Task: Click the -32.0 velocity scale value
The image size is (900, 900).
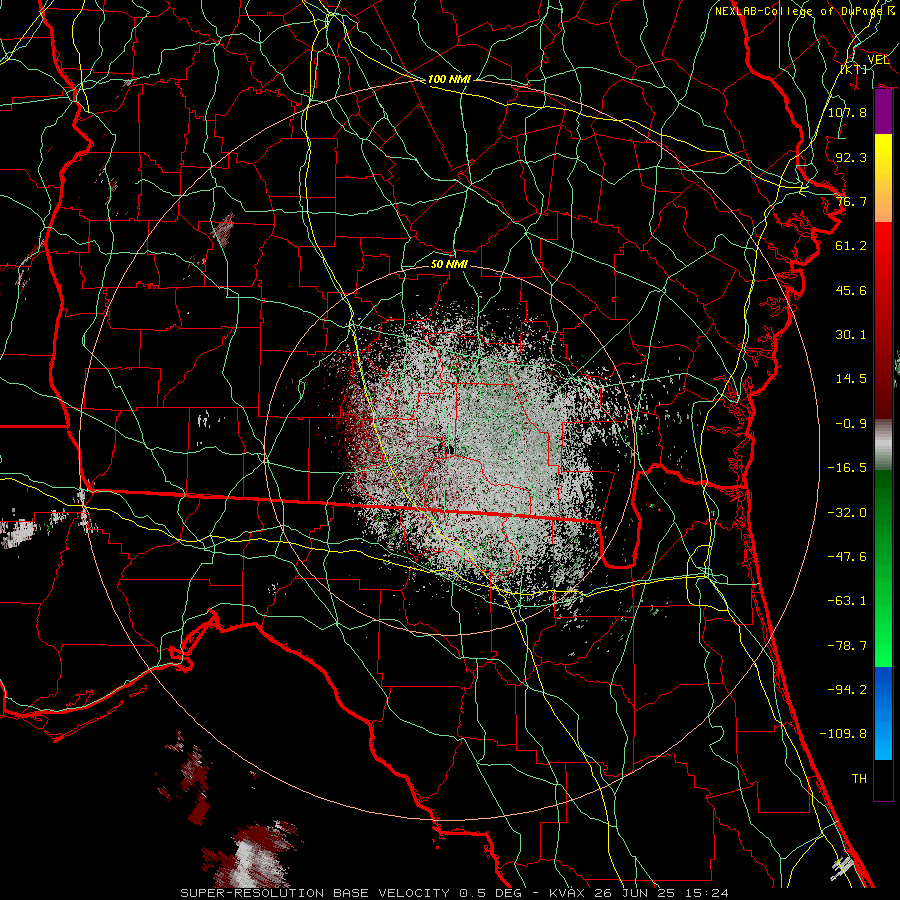Action: coord(847,513)
